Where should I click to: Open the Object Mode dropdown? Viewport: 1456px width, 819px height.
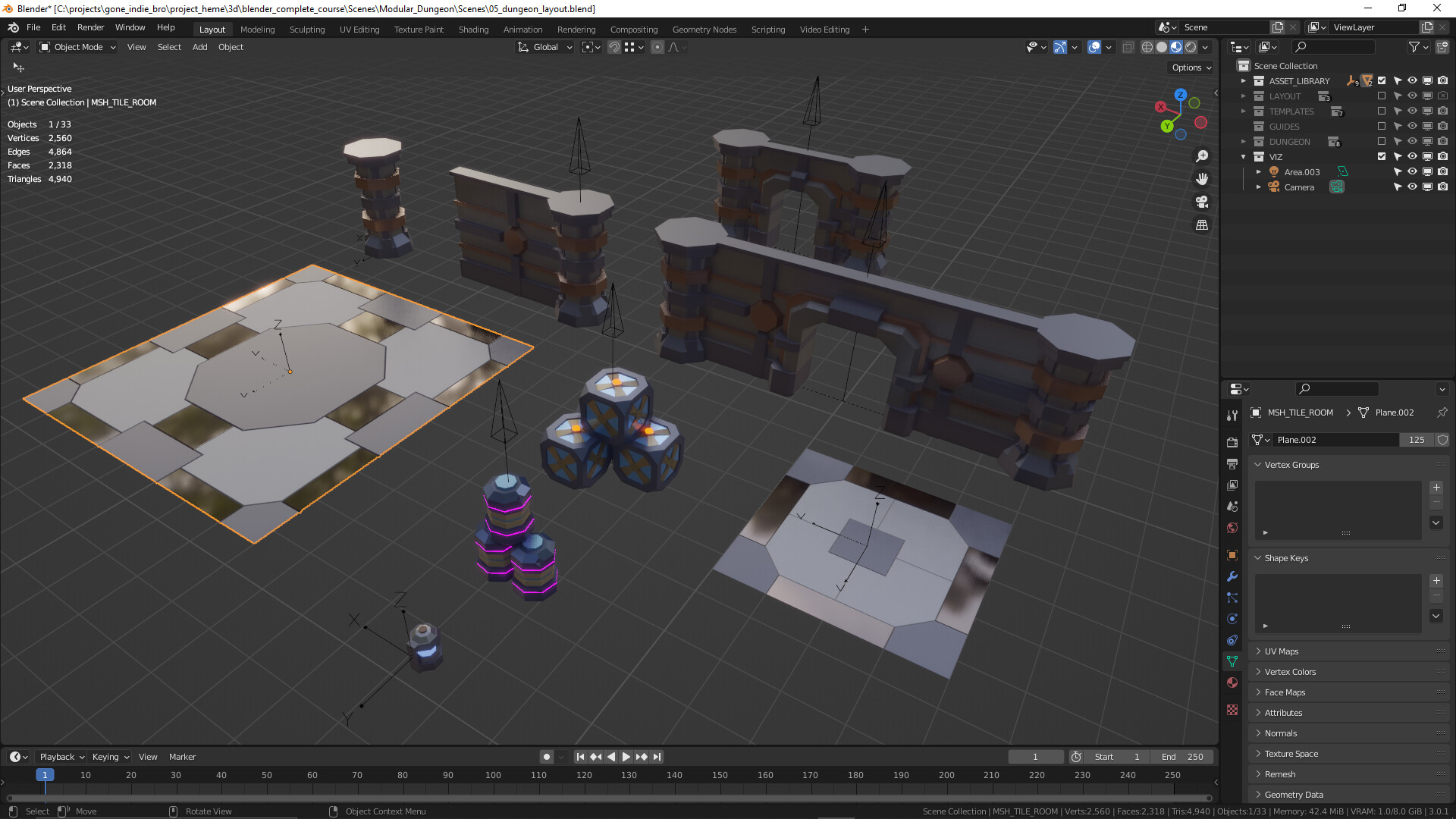click(76, 47)
